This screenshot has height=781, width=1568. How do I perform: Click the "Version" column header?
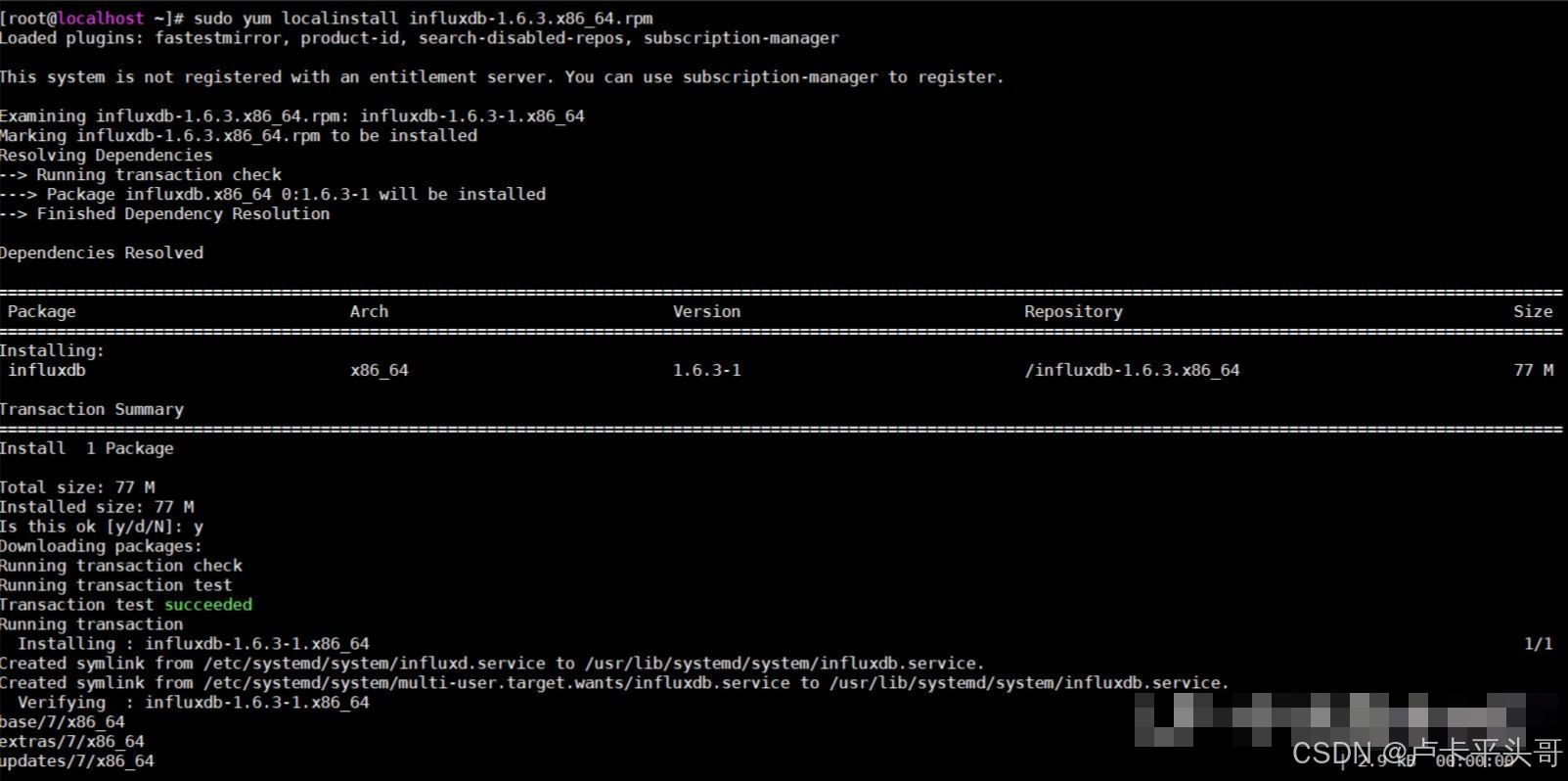(x=707, y=311)
